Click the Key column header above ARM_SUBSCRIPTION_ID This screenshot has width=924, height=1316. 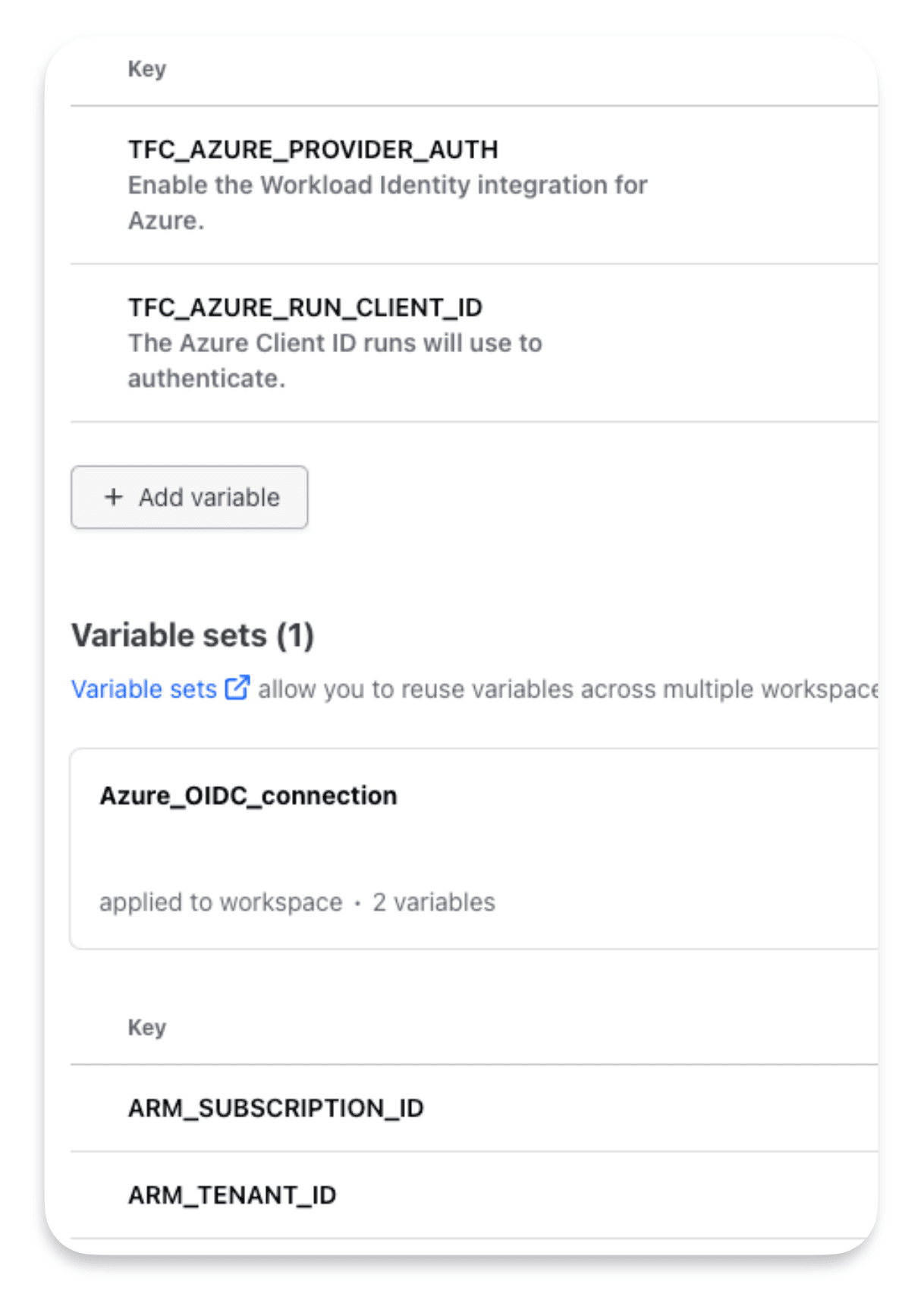coord(146,1028)
